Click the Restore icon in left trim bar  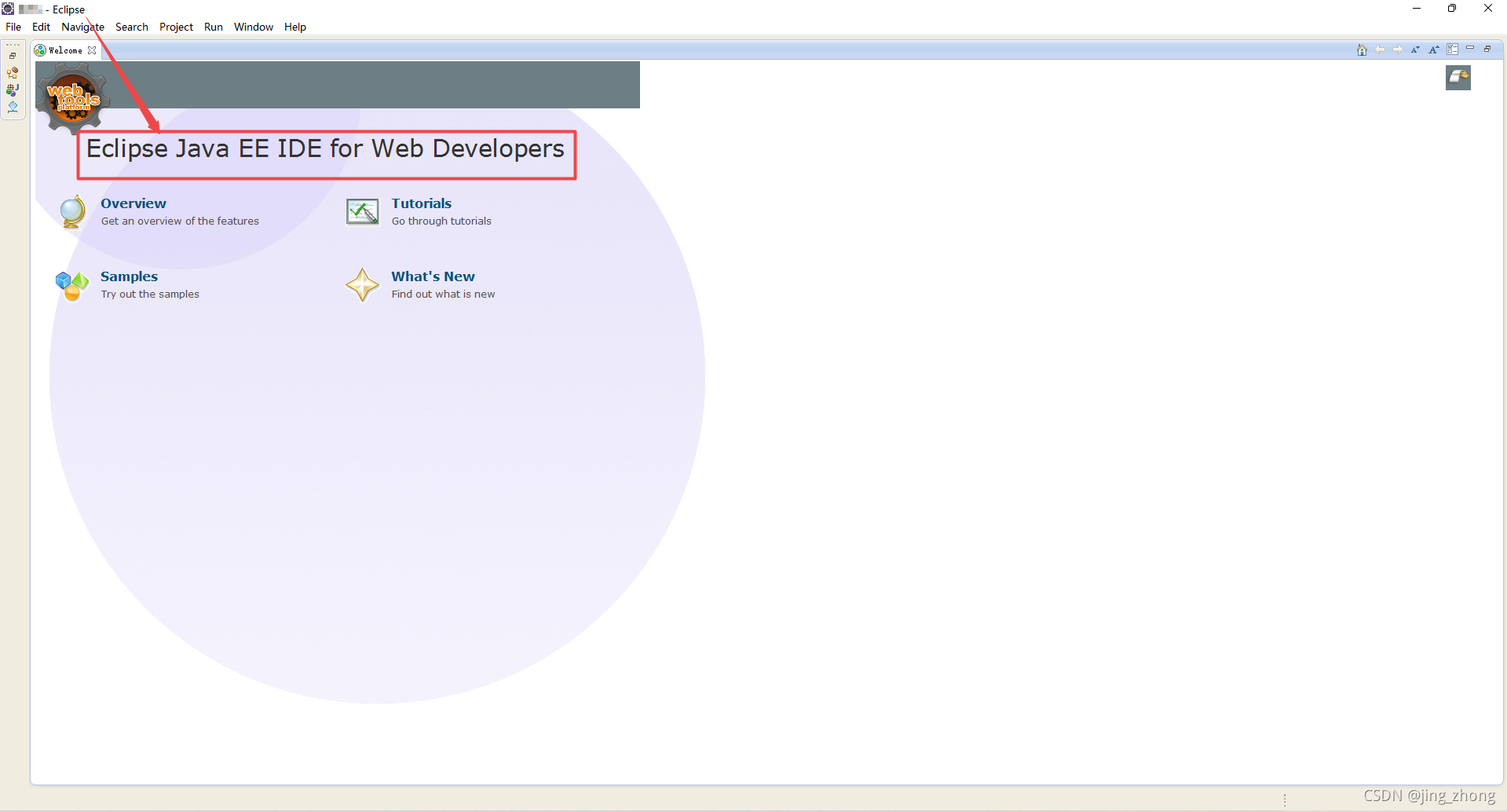pos(13,56)
